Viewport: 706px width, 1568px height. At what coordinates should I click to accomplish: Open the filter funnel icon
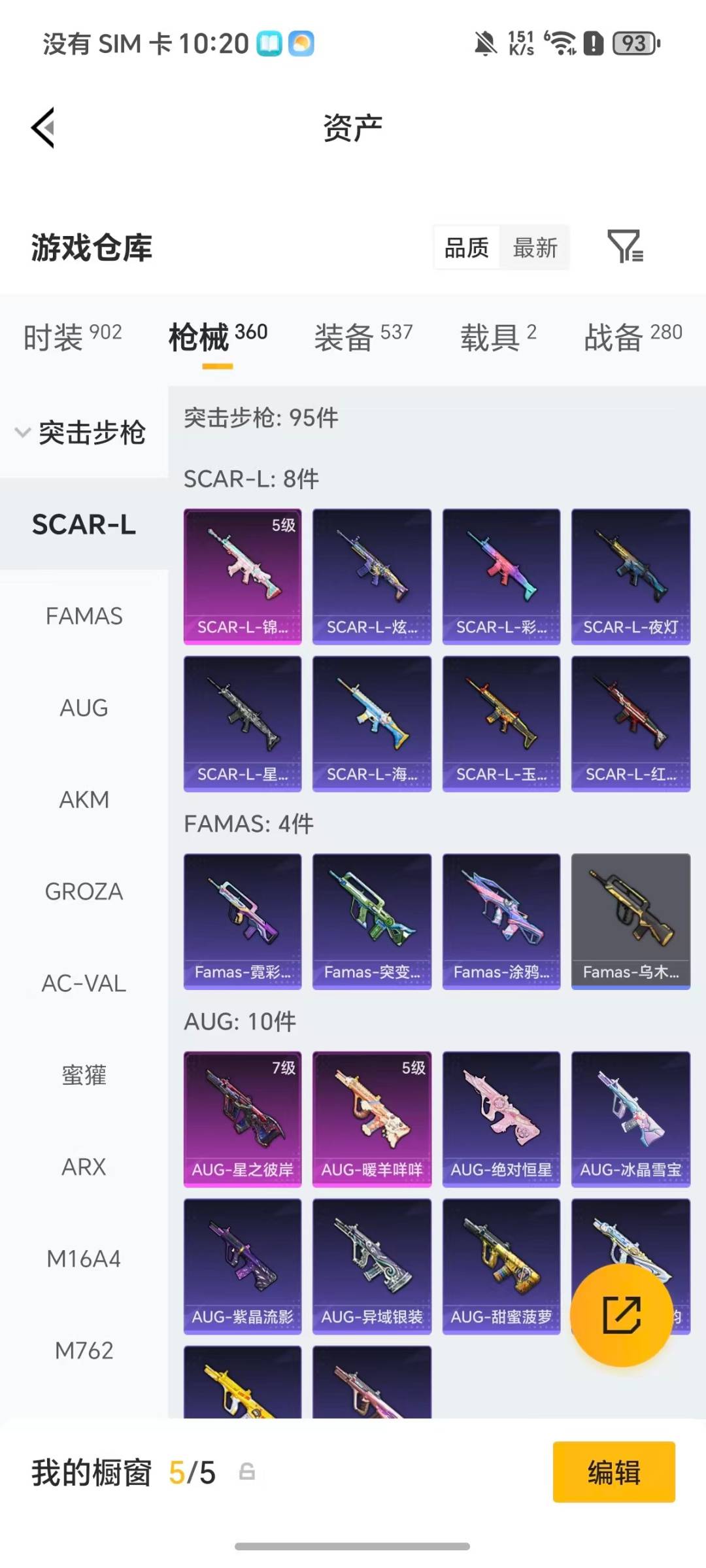625,247
